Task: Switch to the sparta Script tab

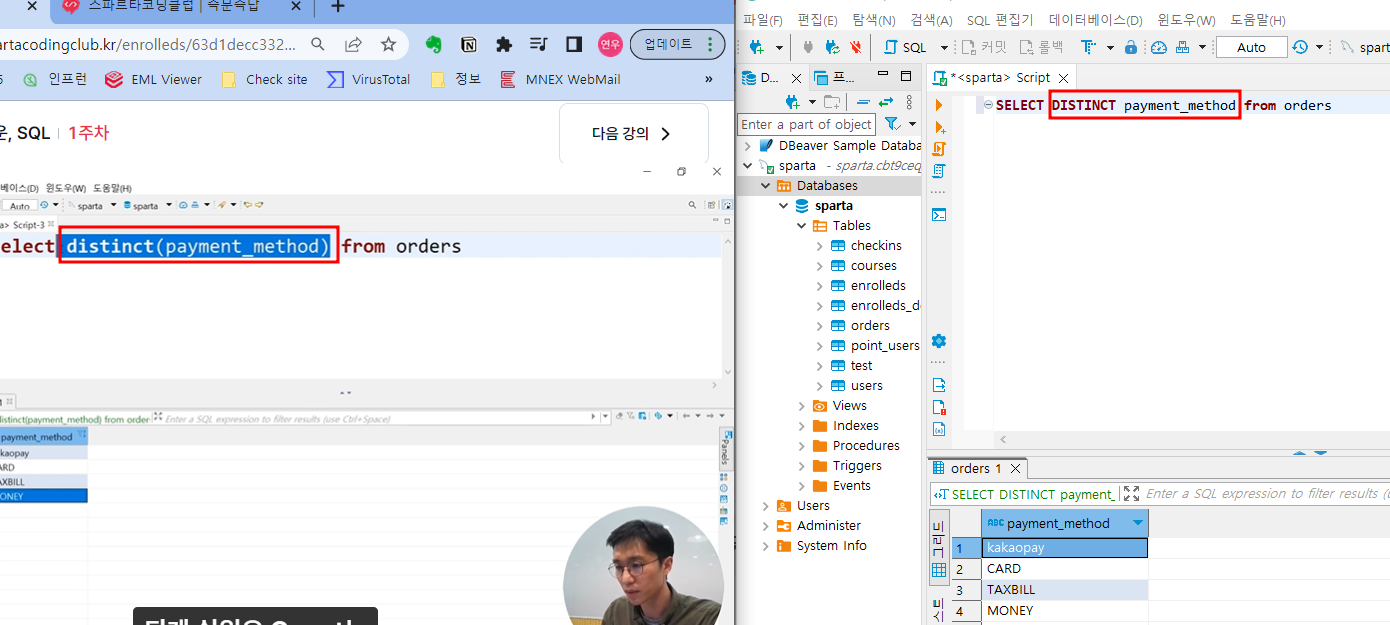Action: click(x=999, y=77)
